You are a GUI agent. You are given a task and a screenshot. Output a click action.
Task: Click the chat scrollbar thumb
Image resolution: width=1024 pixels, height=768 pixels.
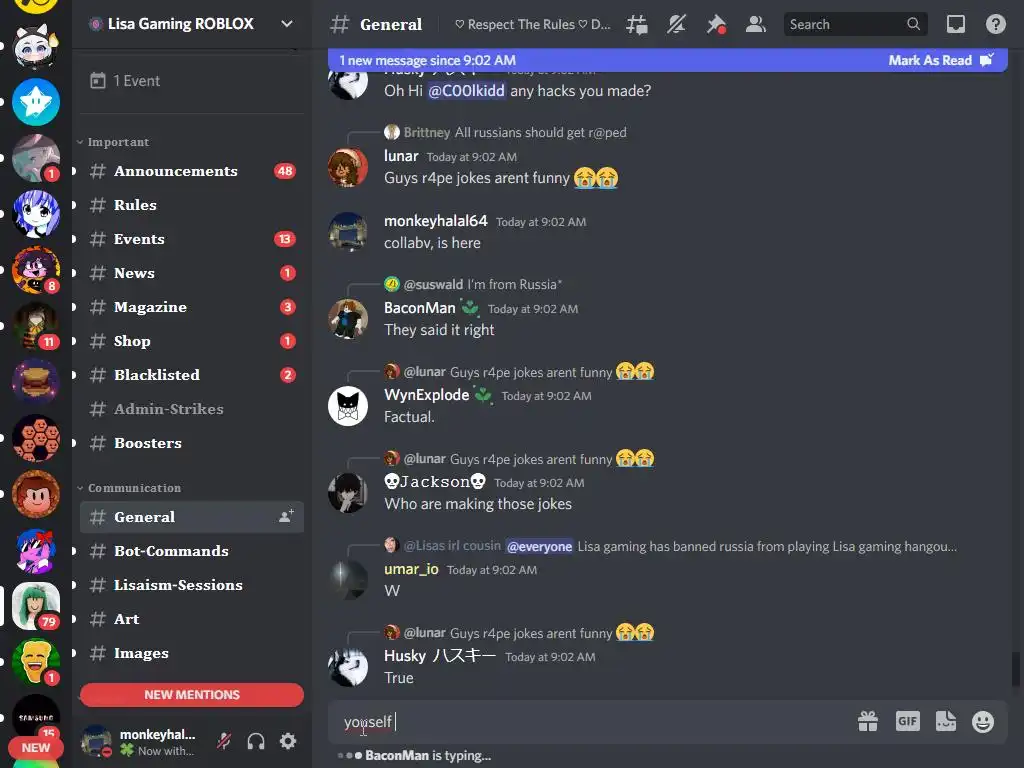(1016, 669)
